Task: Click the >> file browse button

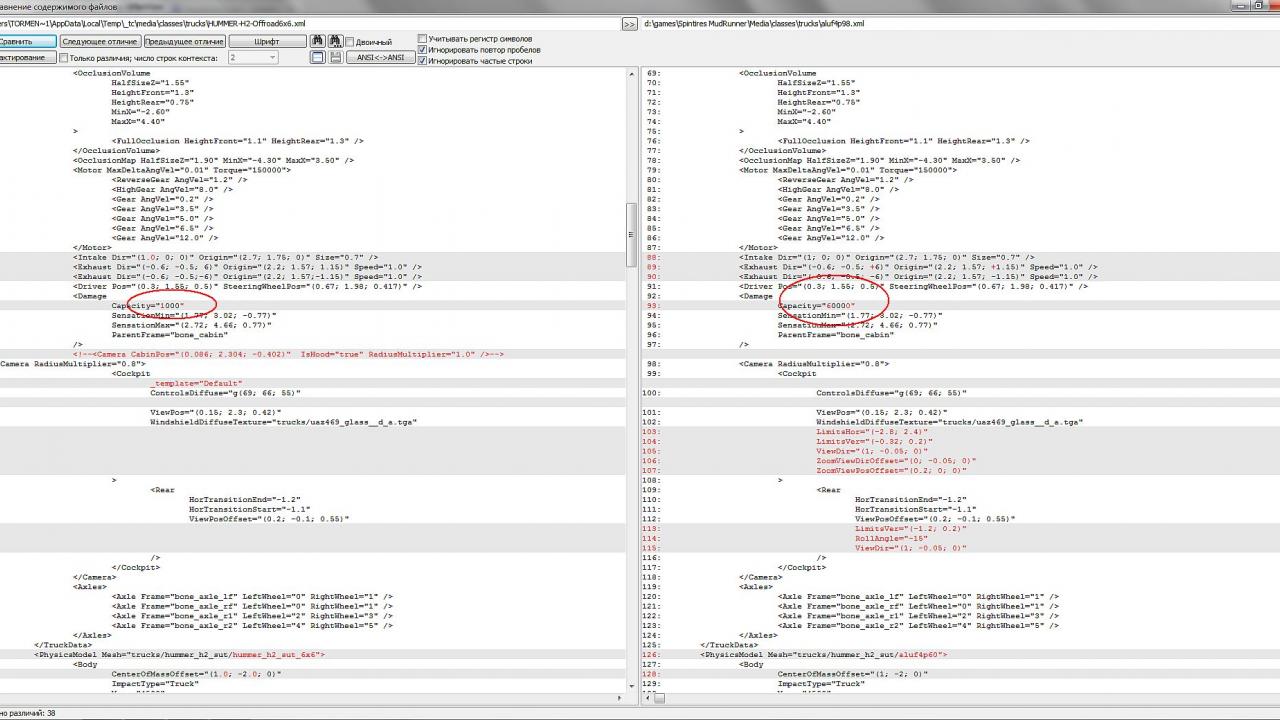Action: pos(629,24)
